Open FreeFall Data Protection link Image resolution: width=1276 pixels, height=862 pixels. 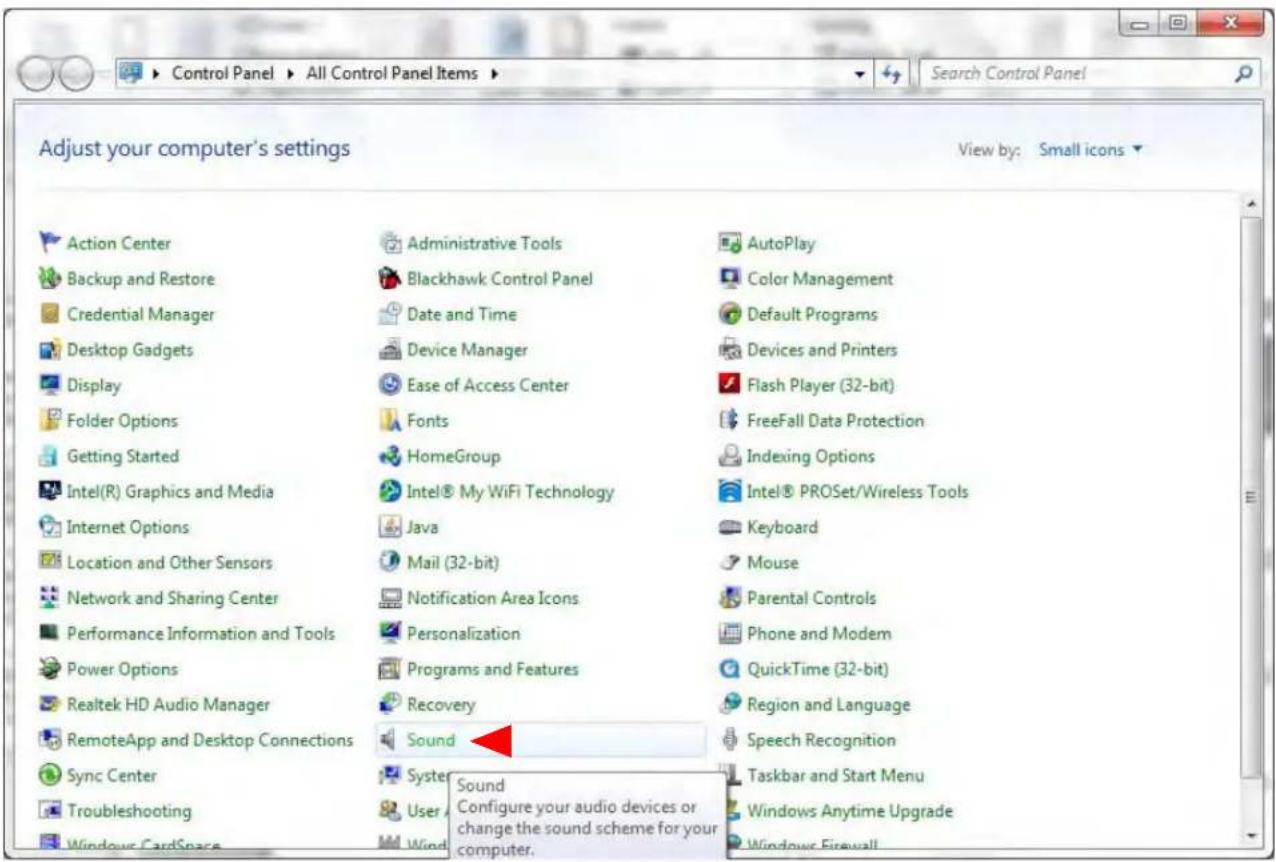[835, 421]
